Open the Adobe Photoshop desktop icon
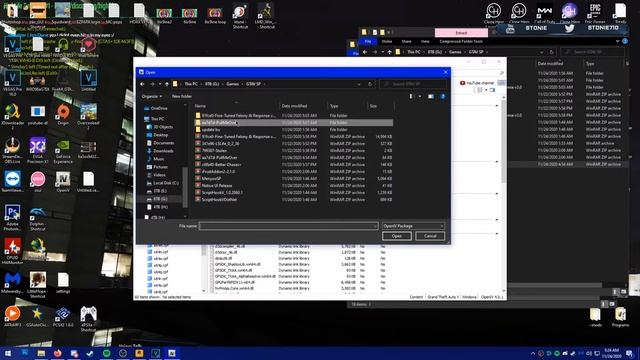This screenshot has height=360, width=640. [x=12, y=217]
